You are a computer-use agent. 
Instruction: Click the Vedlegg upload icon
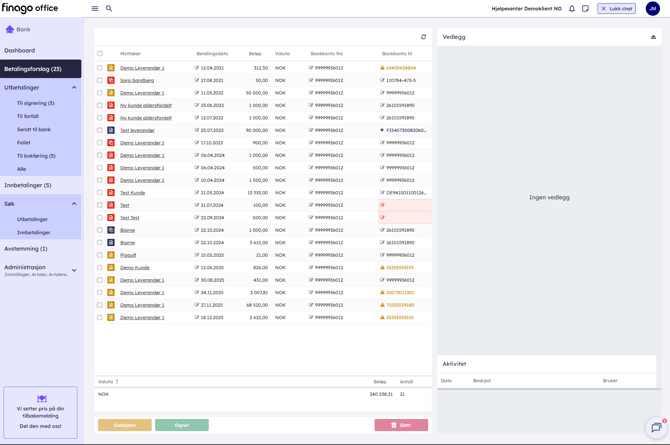coord(653,37)
